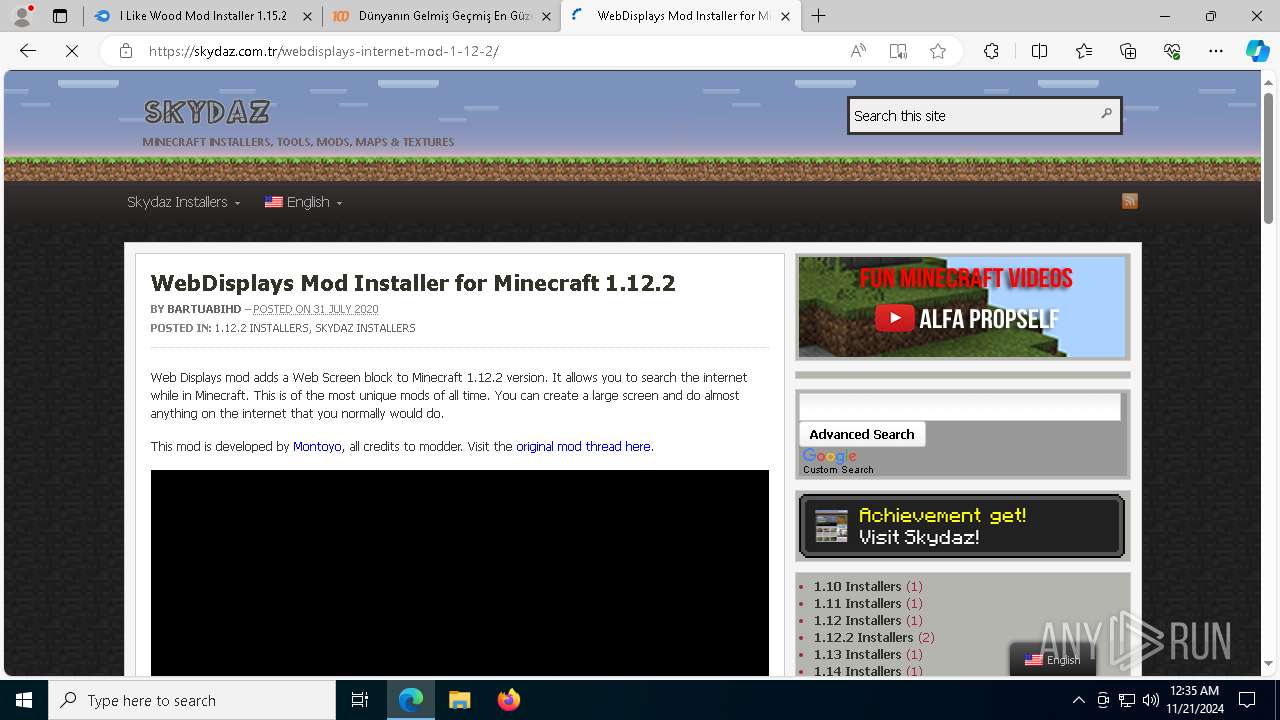
Task: Stop loading the page
Action: (72, 51)
